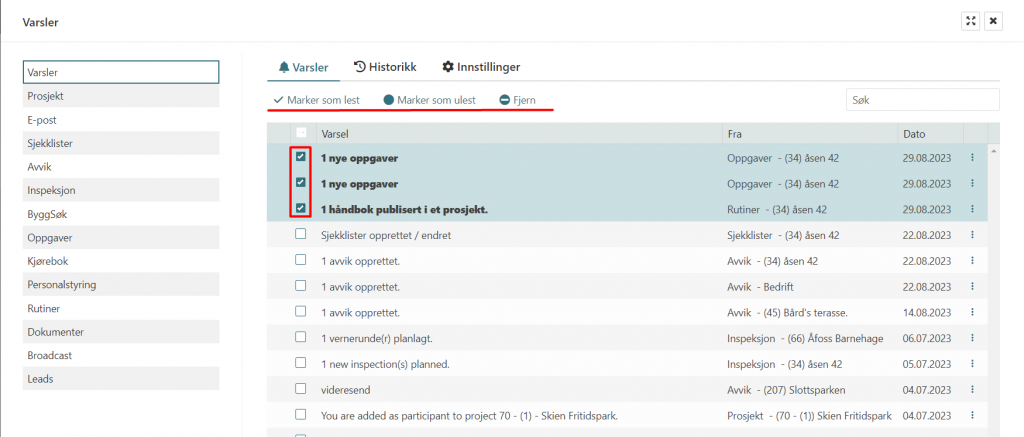Check the 'videresend' notification checkbox
The image size is (1024, 437).
coord(301,389)
